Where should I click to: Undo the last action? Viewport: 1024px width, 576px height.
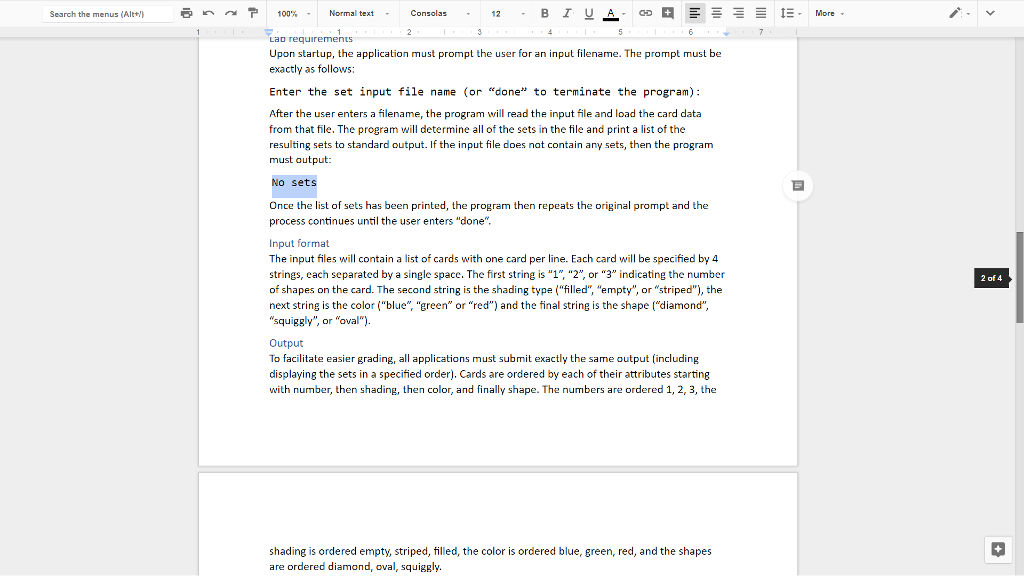209,13
